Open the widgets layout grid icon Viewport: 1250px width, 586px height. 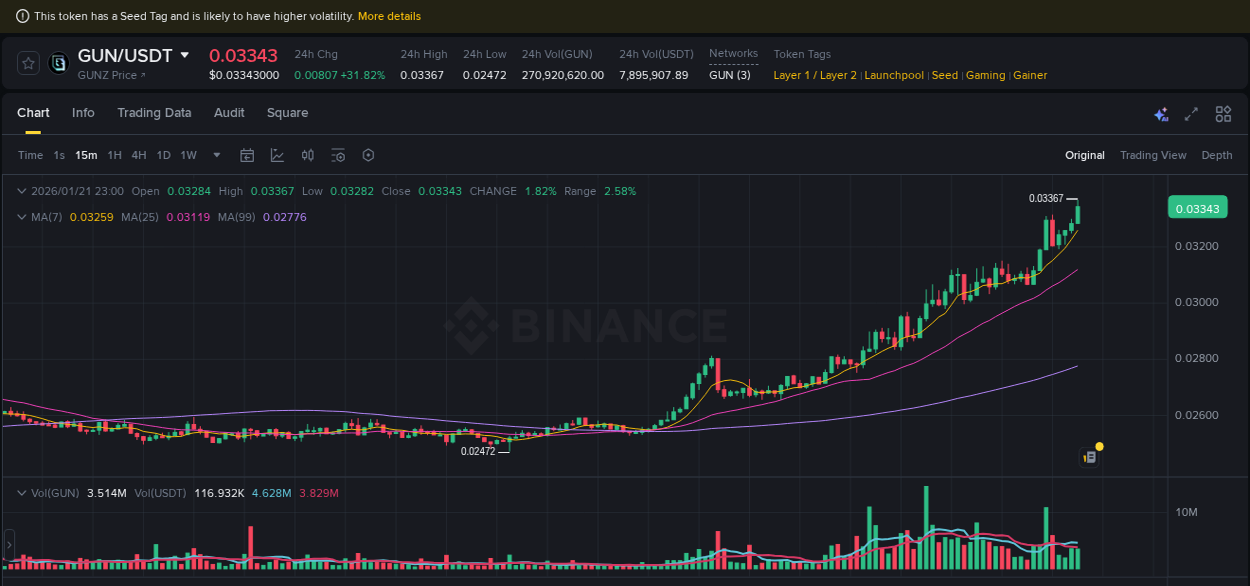pos(1223,114)
